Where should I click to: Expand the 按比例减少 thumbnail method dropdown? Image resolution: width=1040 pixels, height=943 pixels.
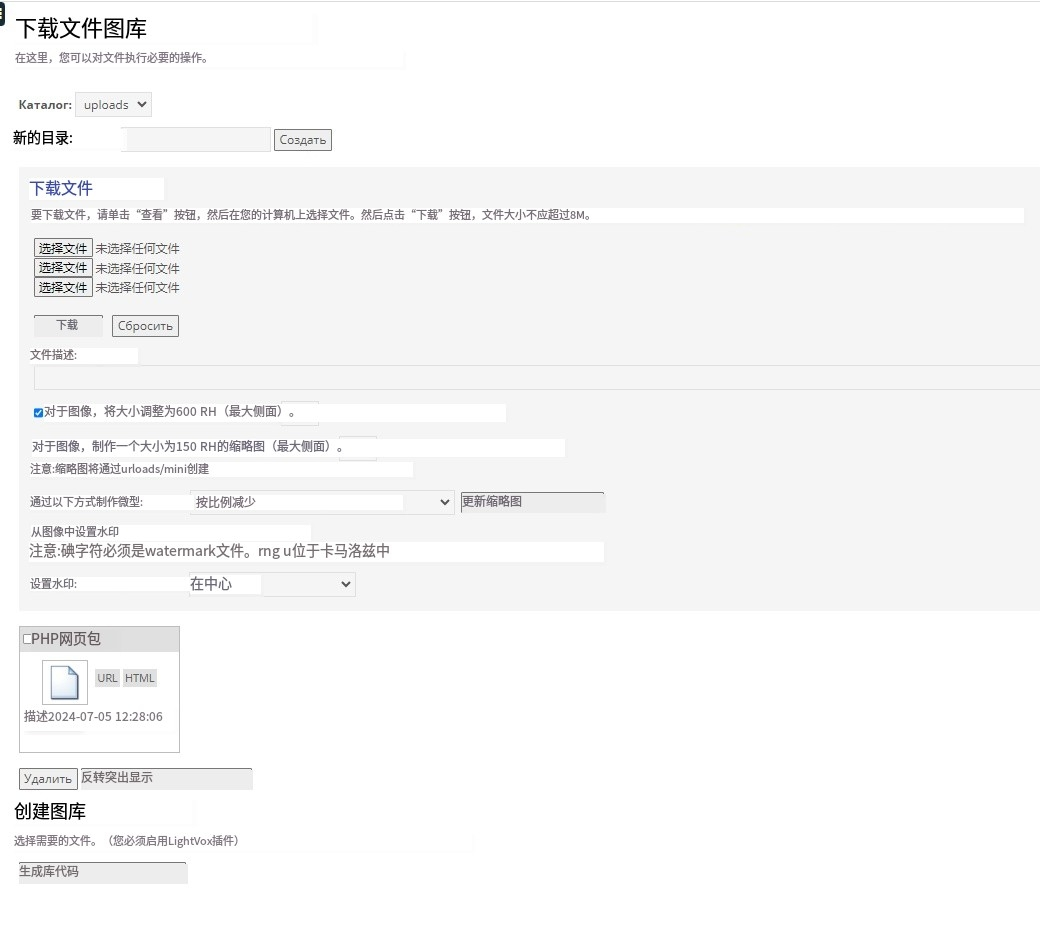[x=322, y=502]
